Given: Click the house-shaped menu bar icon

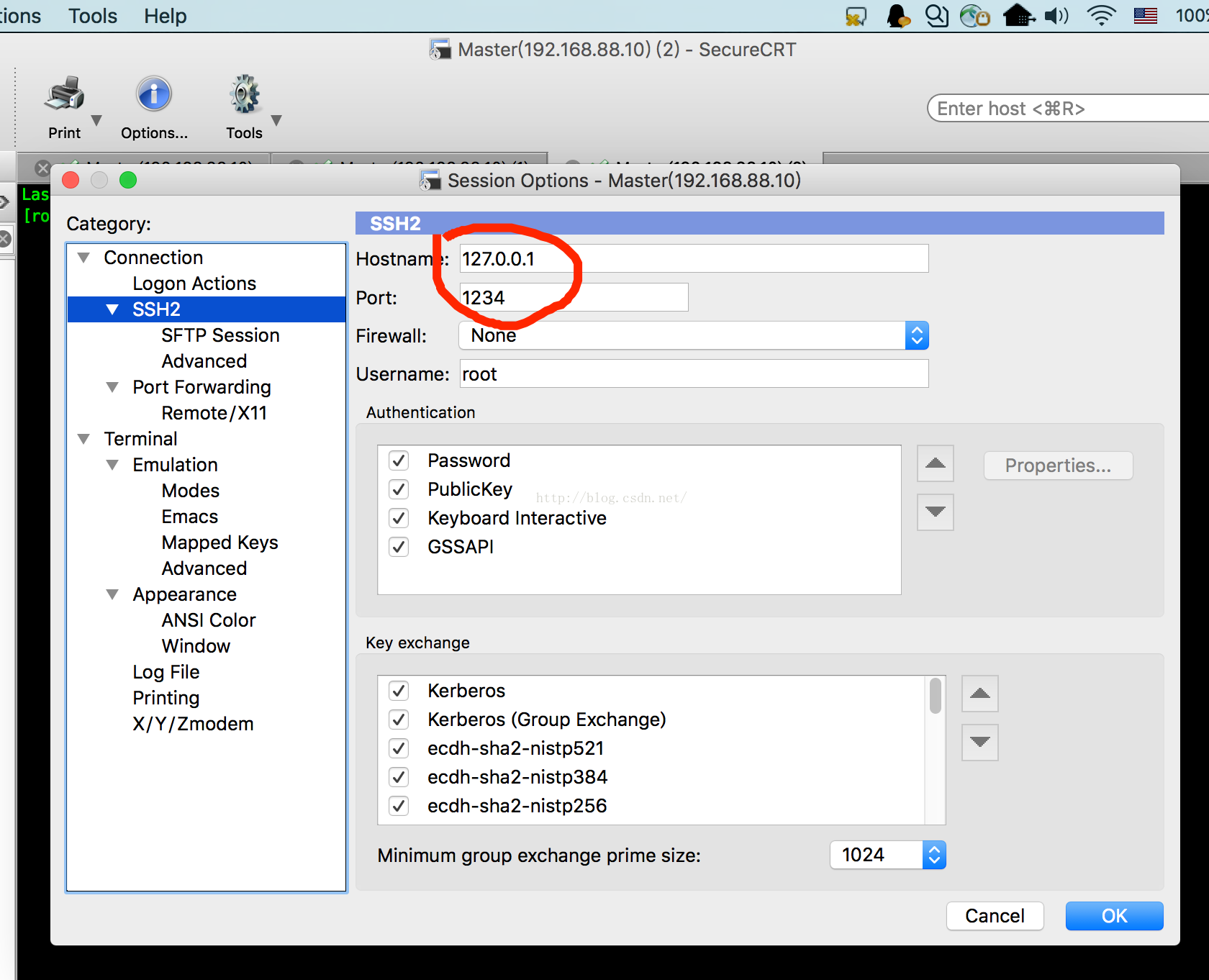Looking at the screenshot, I should (x=1019, y=15).
